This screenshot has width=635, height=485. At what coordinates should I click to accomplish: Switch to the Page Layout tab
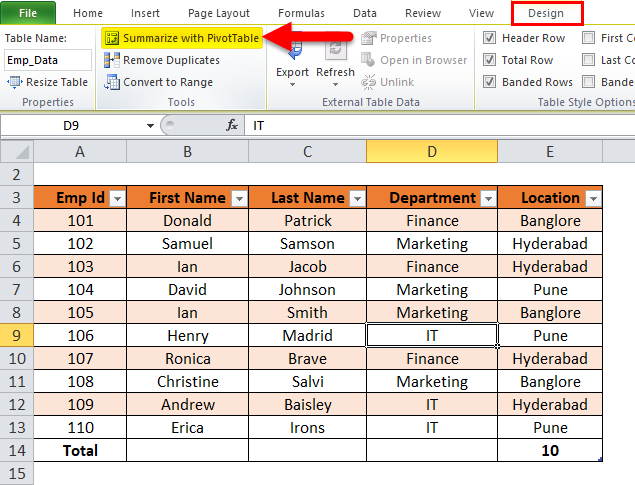coord(219,13)
